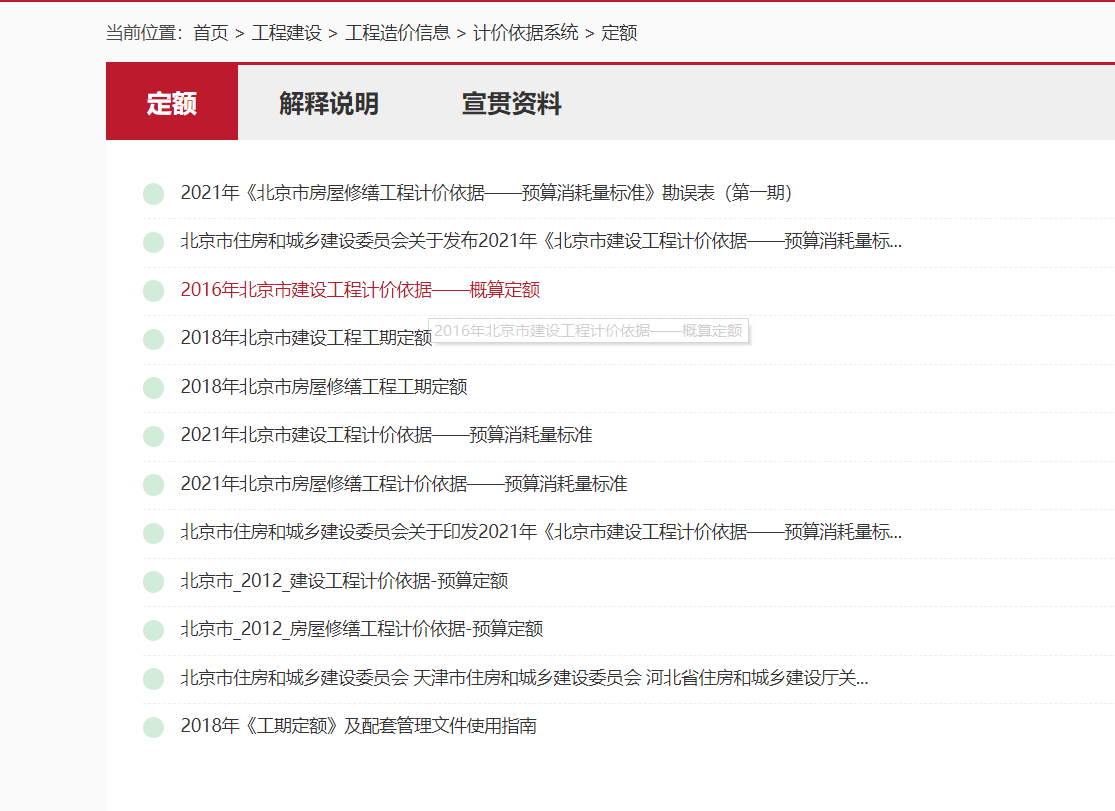The width and height of the screenshot is (1115, 811).
Task: Click green bullet beside 2018年使用指南 entry
Action: (x=154, y=727)
